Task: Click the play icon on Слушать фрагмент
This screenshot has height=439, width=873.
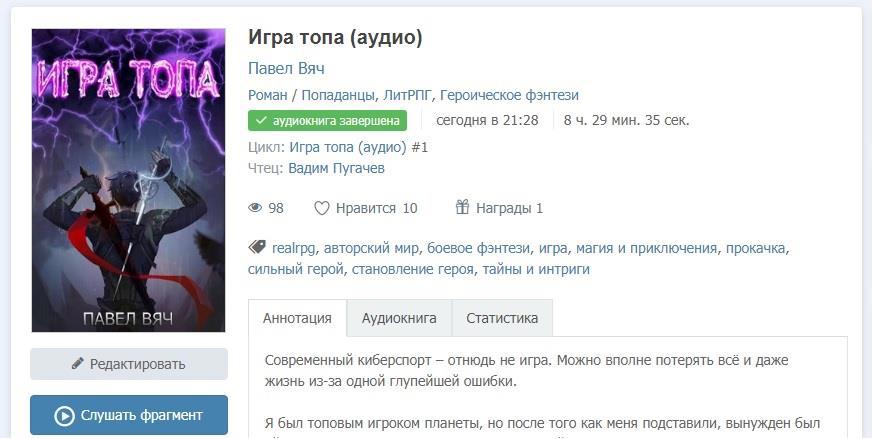Action: [65, 415]
